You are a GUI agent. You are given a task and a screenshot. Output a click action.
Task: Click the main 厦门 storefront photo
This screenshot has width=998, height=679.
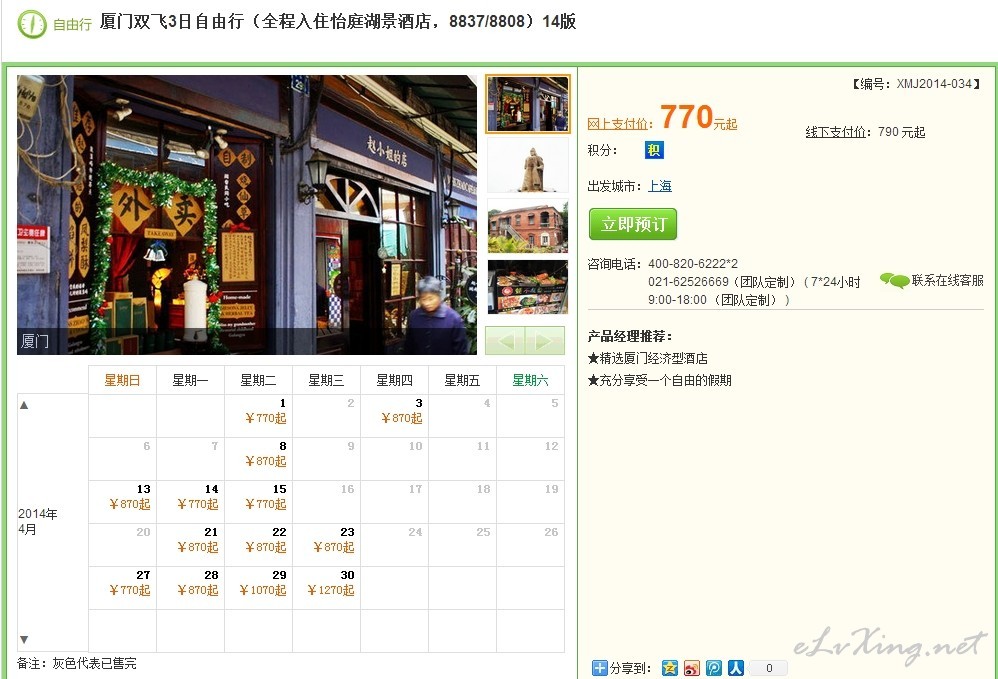tap(247, 214)
